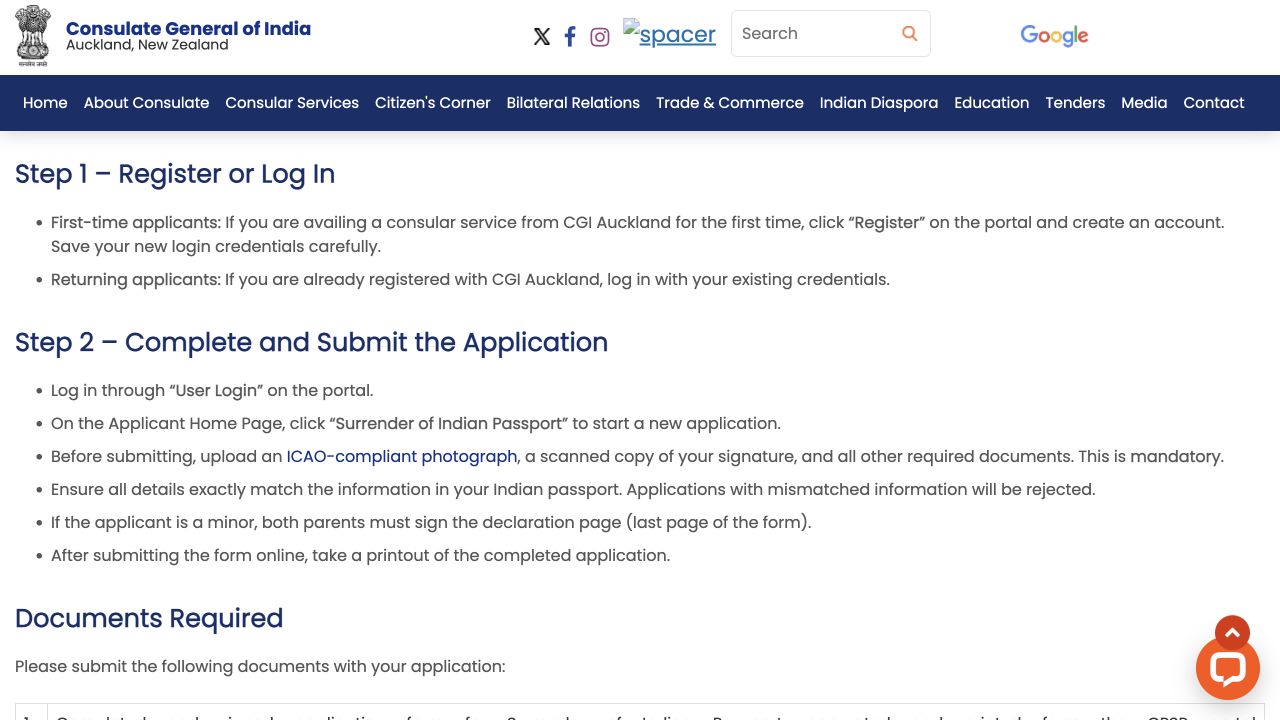Open the Instagram social icon

(600, 37)
